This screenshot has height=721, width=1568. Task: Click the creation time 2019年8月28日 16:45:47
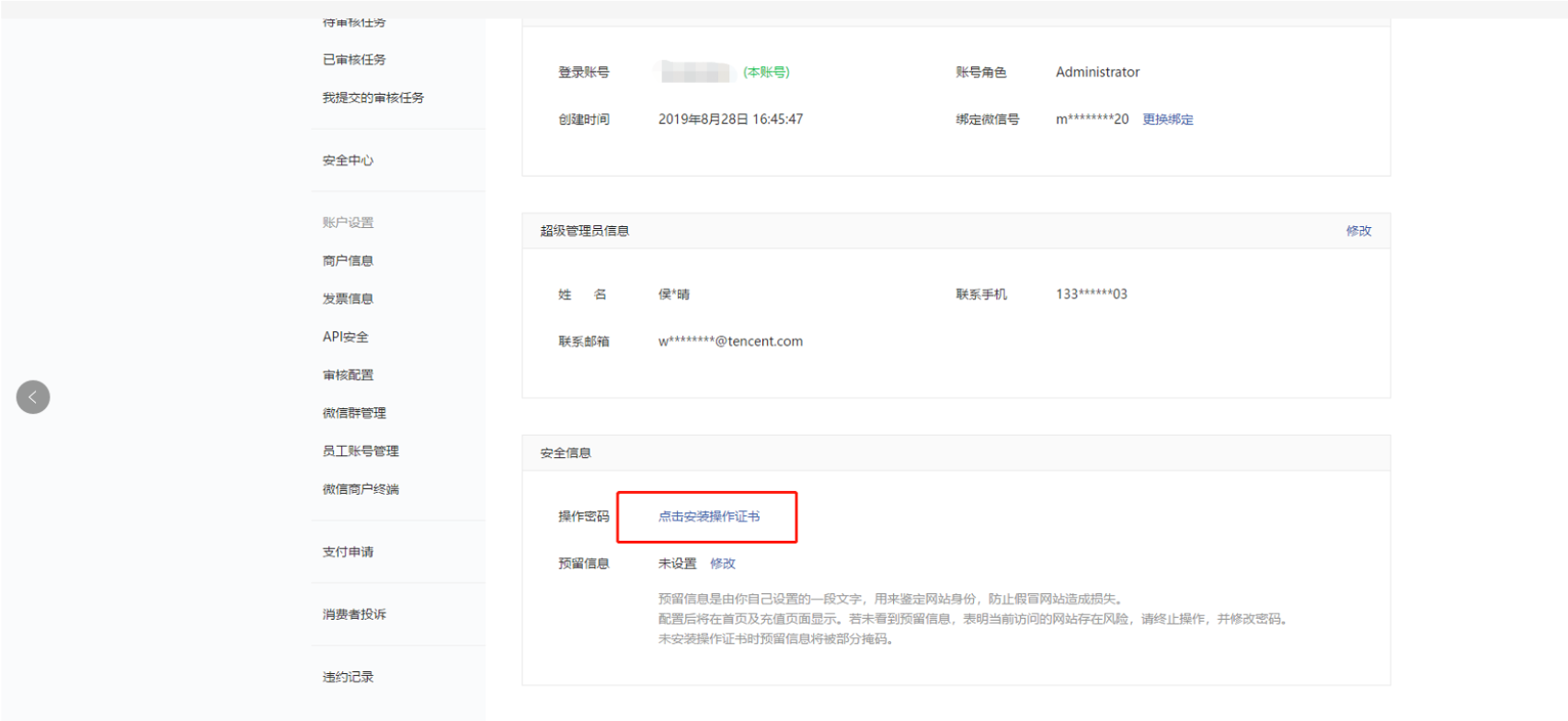tap(730, 120)
